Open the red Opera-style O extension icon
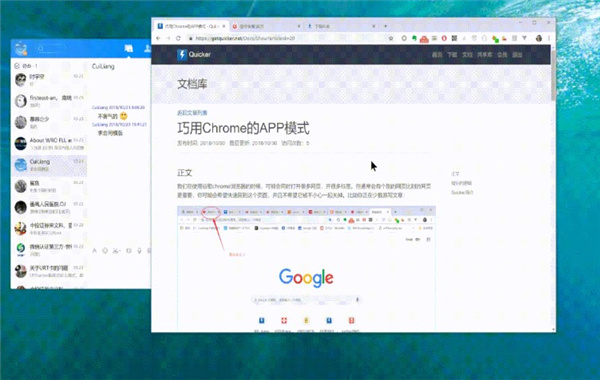600x380 pixels. click(444, 38)
